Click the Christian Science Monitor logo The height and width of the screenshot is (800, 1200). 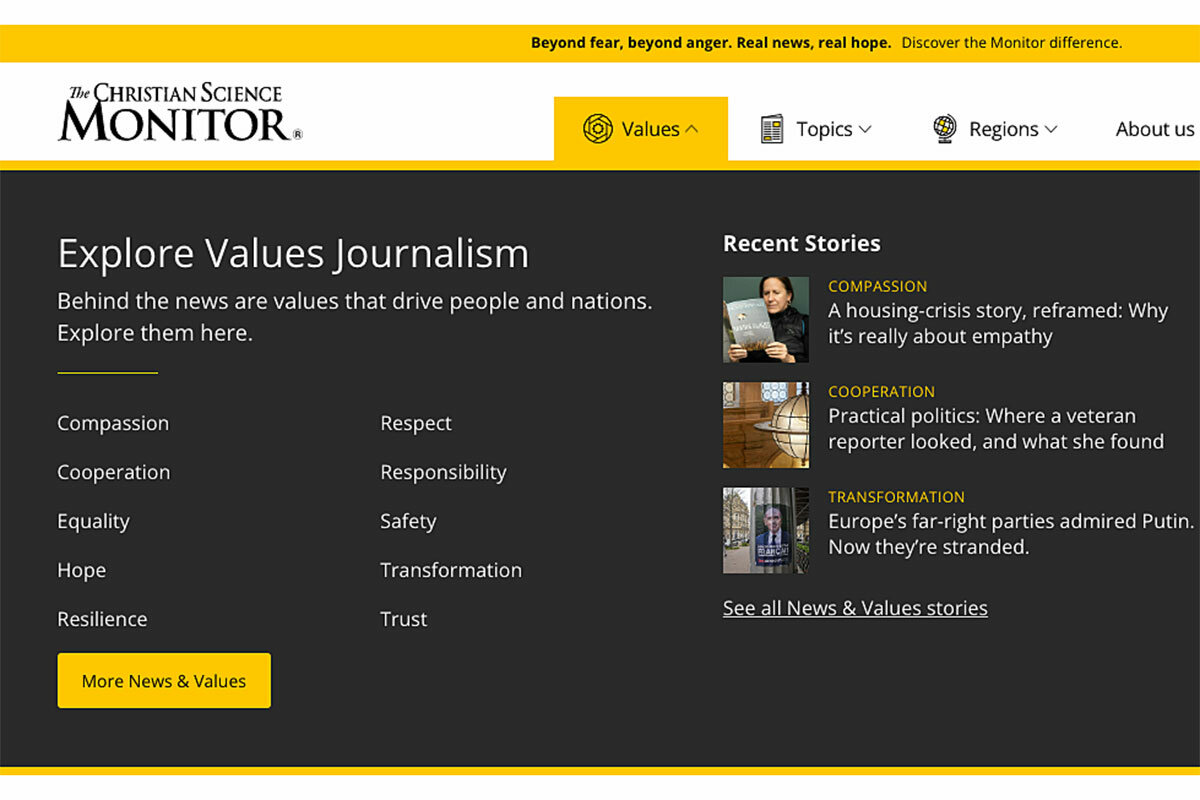point(180,113)
